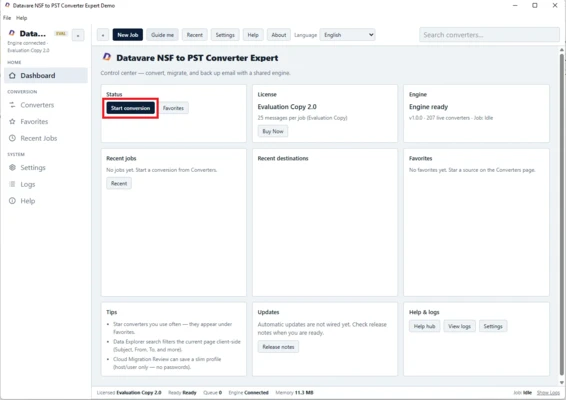Open Settings gear icon in sidebar
Viewport: 566px width, 400px height.
12,168
